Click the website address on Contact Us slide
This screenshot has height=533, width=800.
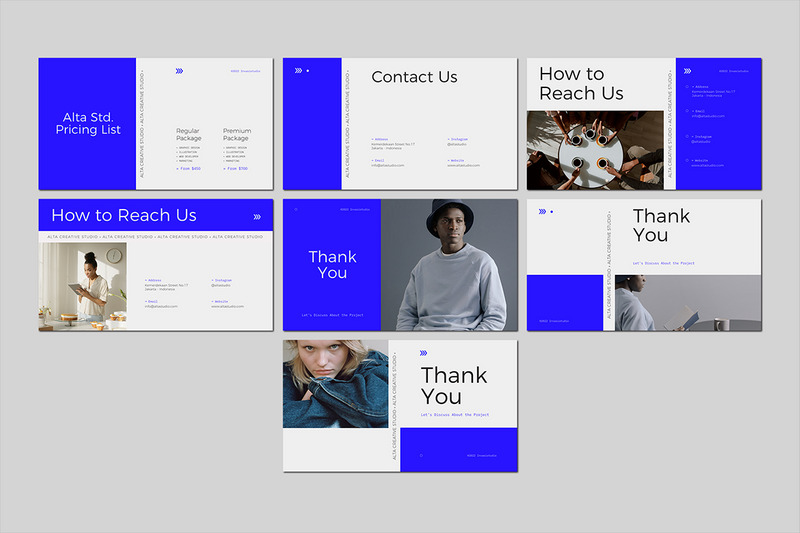pyautogui.click(x=463, y=165)
